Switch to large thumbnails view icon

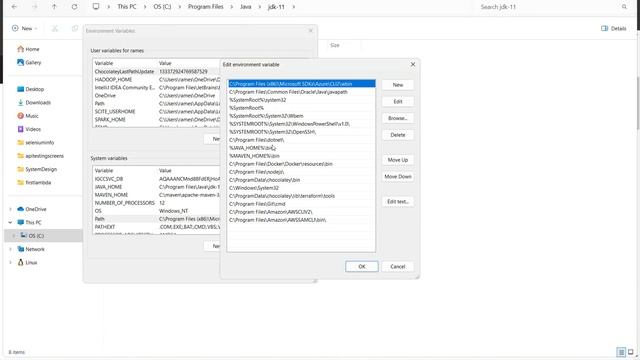(x=631, y=352)
